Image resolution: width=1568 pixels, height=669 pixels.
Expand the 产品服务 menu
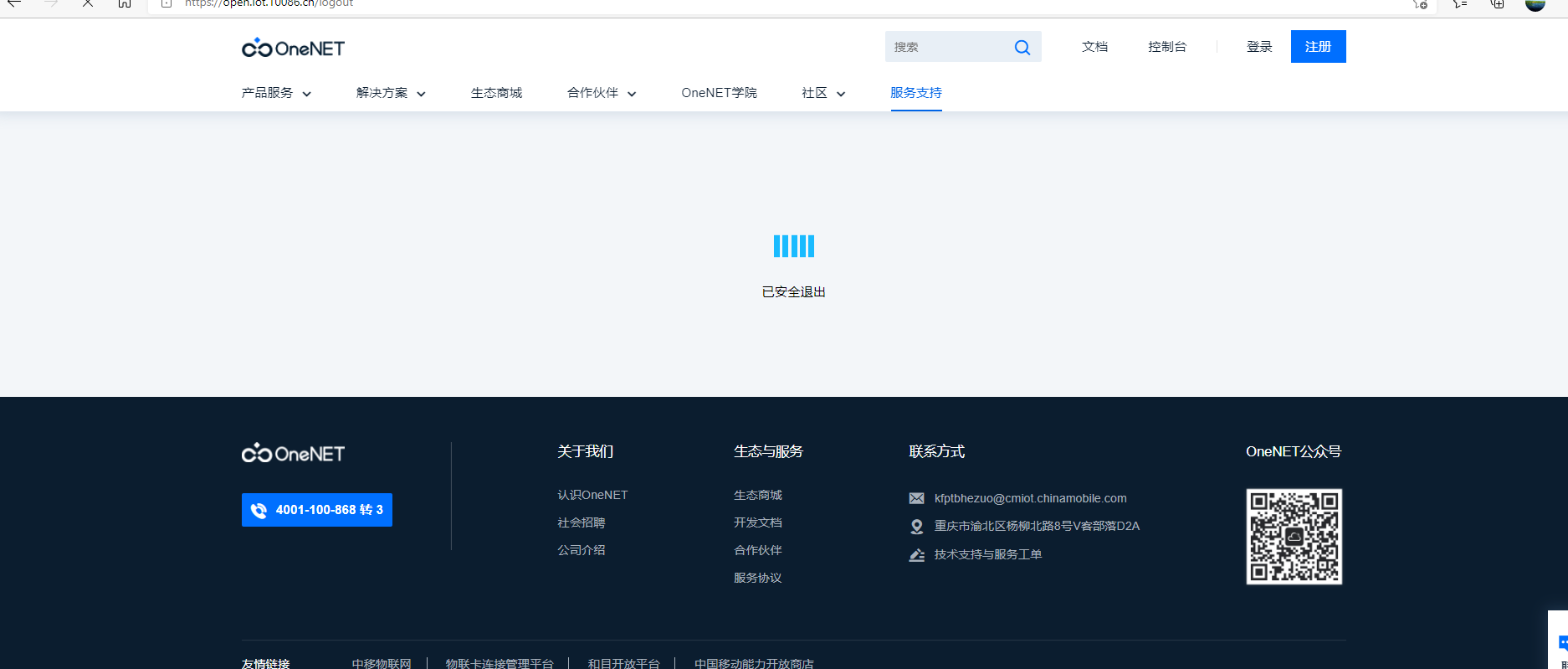(x=276, y=93)
